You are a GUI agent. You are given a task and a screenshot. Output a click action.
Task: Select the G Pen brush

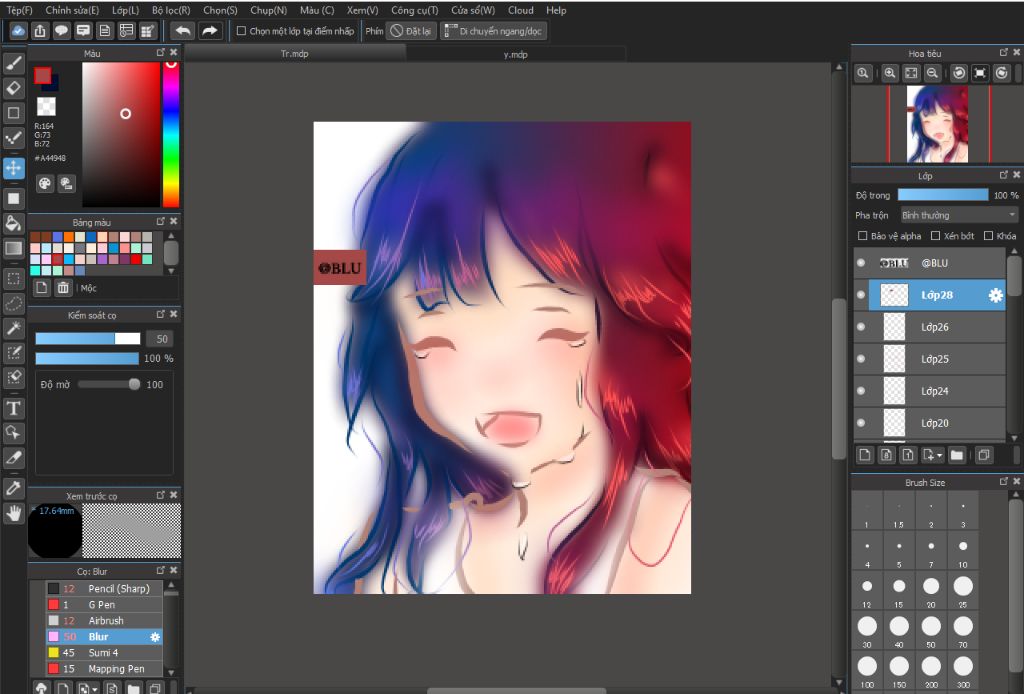tap(104, 605)
